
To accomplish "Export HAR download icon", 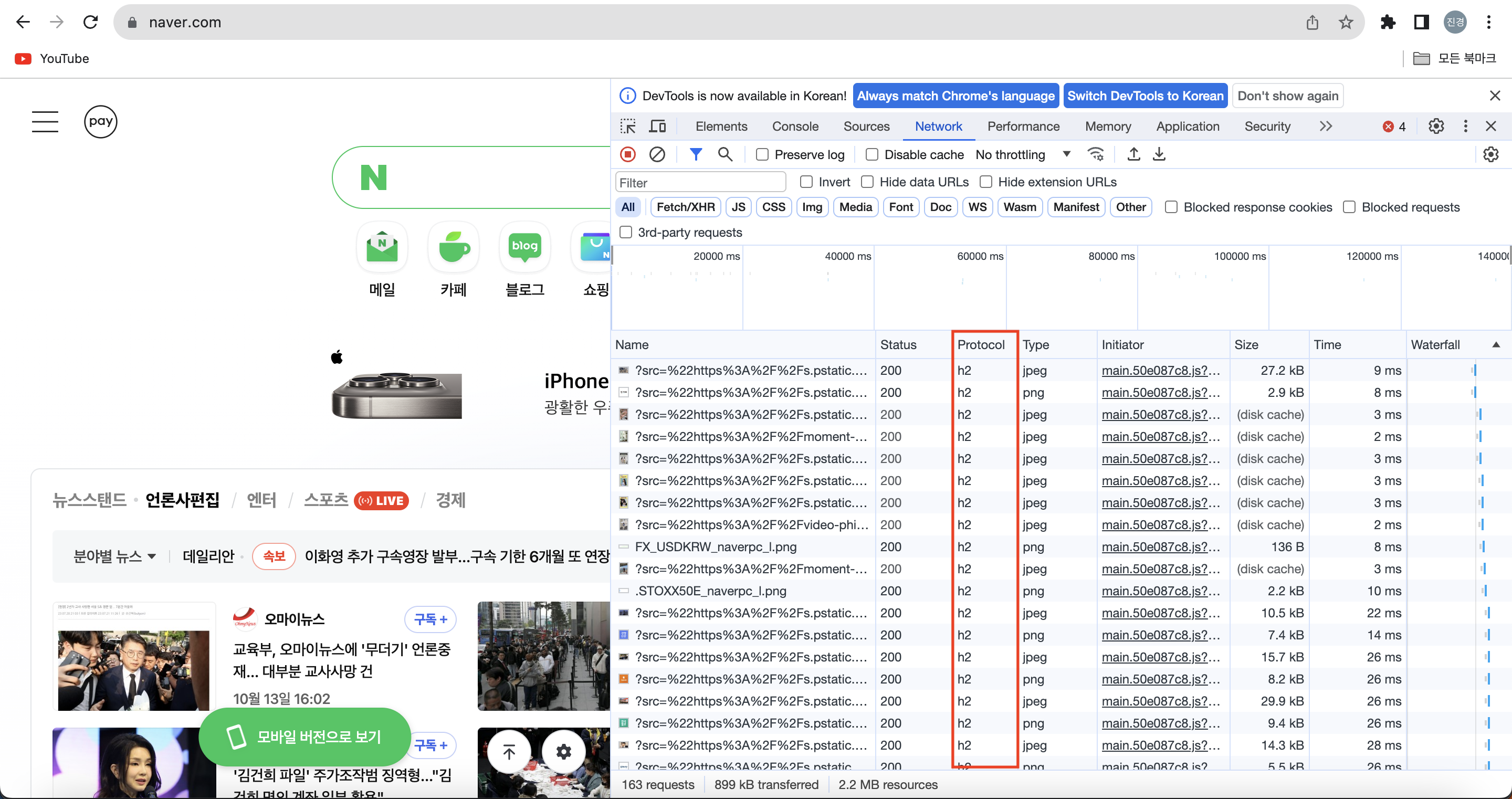I will pyautogui.click(x=1159, y=154).
